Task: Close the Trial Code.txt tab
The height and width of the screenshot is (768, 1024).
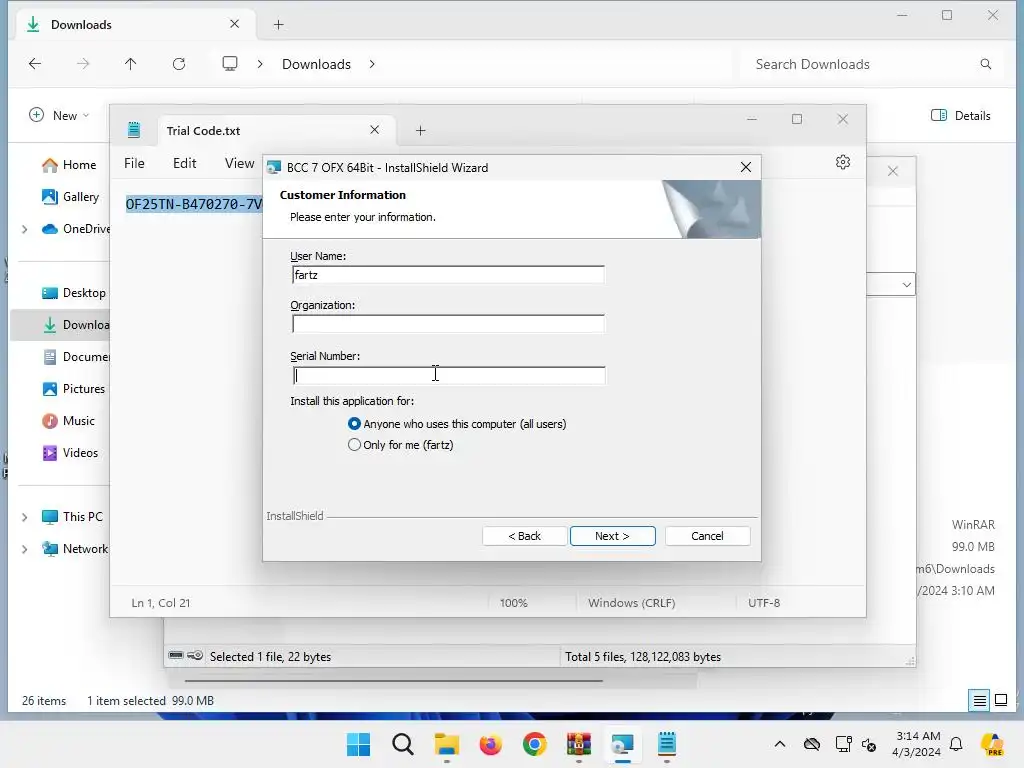Action: tap(374, 130)
